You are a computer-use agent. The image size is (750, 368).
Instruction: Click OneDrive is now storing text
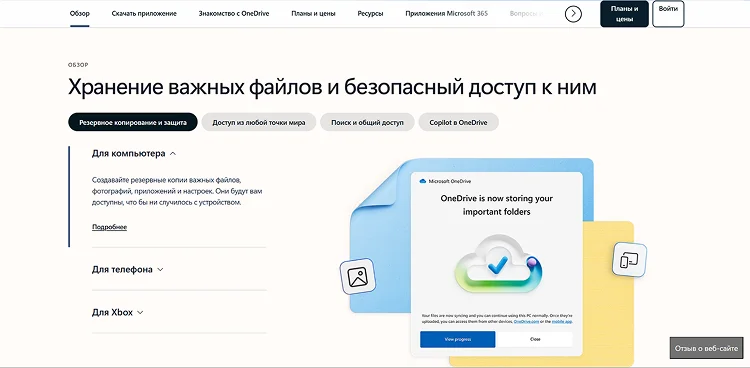pyautogui.click(x=496, y=205)
